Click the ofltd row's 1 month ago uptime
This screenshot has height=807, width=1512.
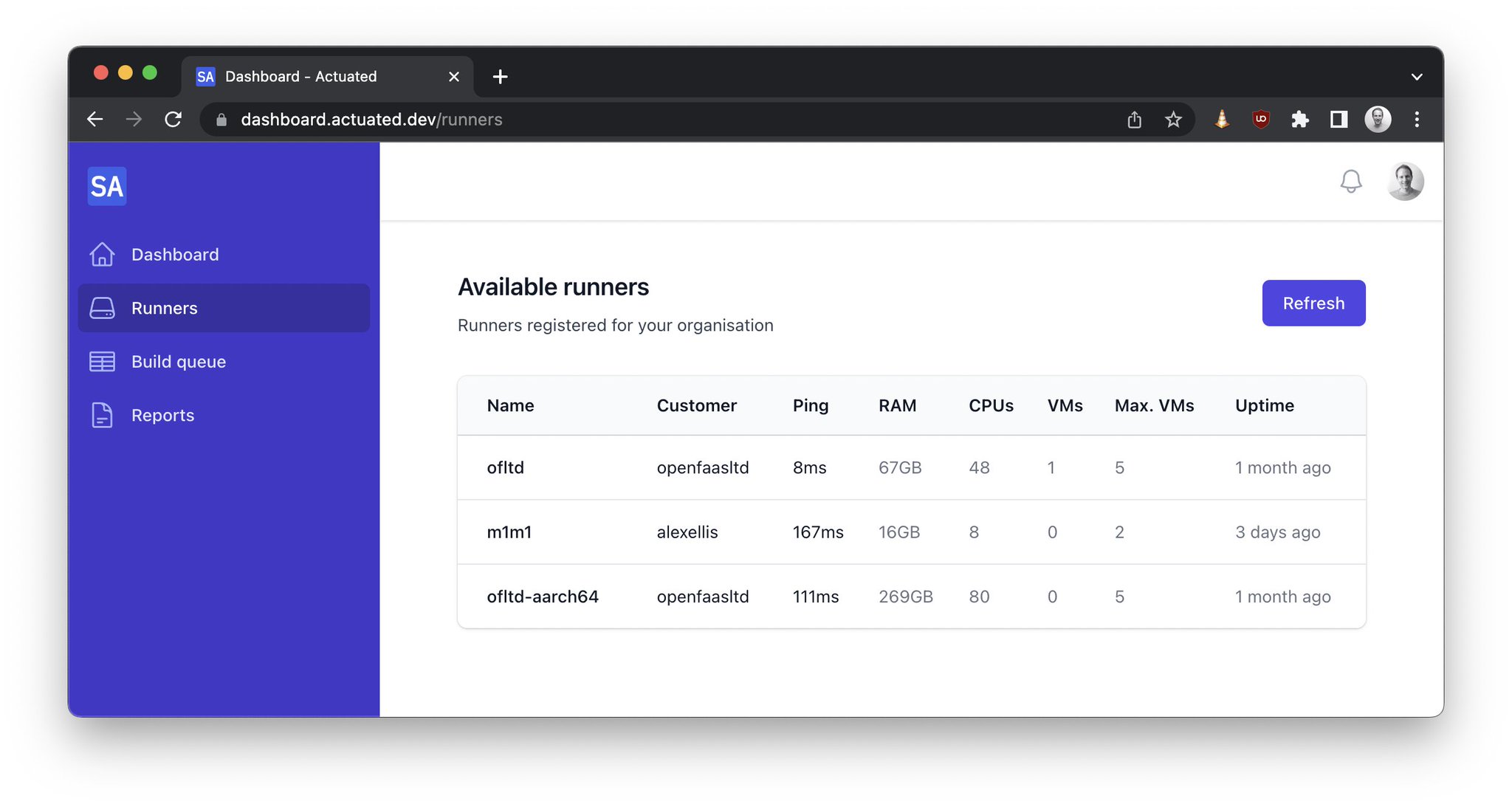[1282, 468]
